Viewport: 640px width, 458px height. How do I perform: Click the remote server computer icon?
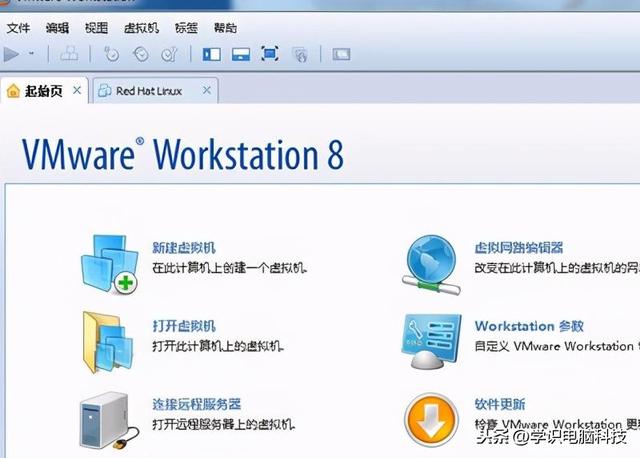coord(109,420)
